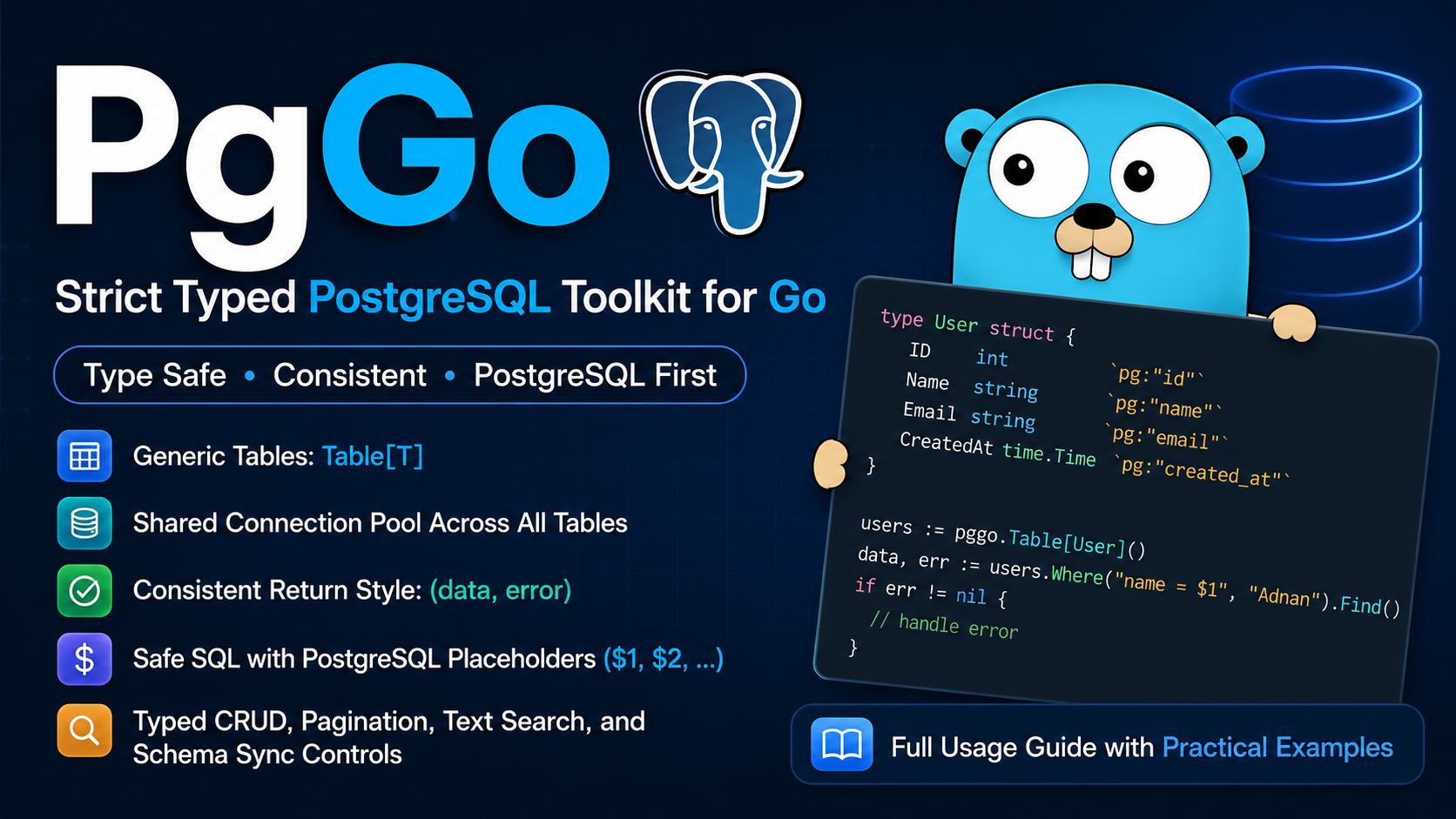This screenshot has height=819, width=1456.
Task: Click the blue table grid icon
Action: pos(84,456)
